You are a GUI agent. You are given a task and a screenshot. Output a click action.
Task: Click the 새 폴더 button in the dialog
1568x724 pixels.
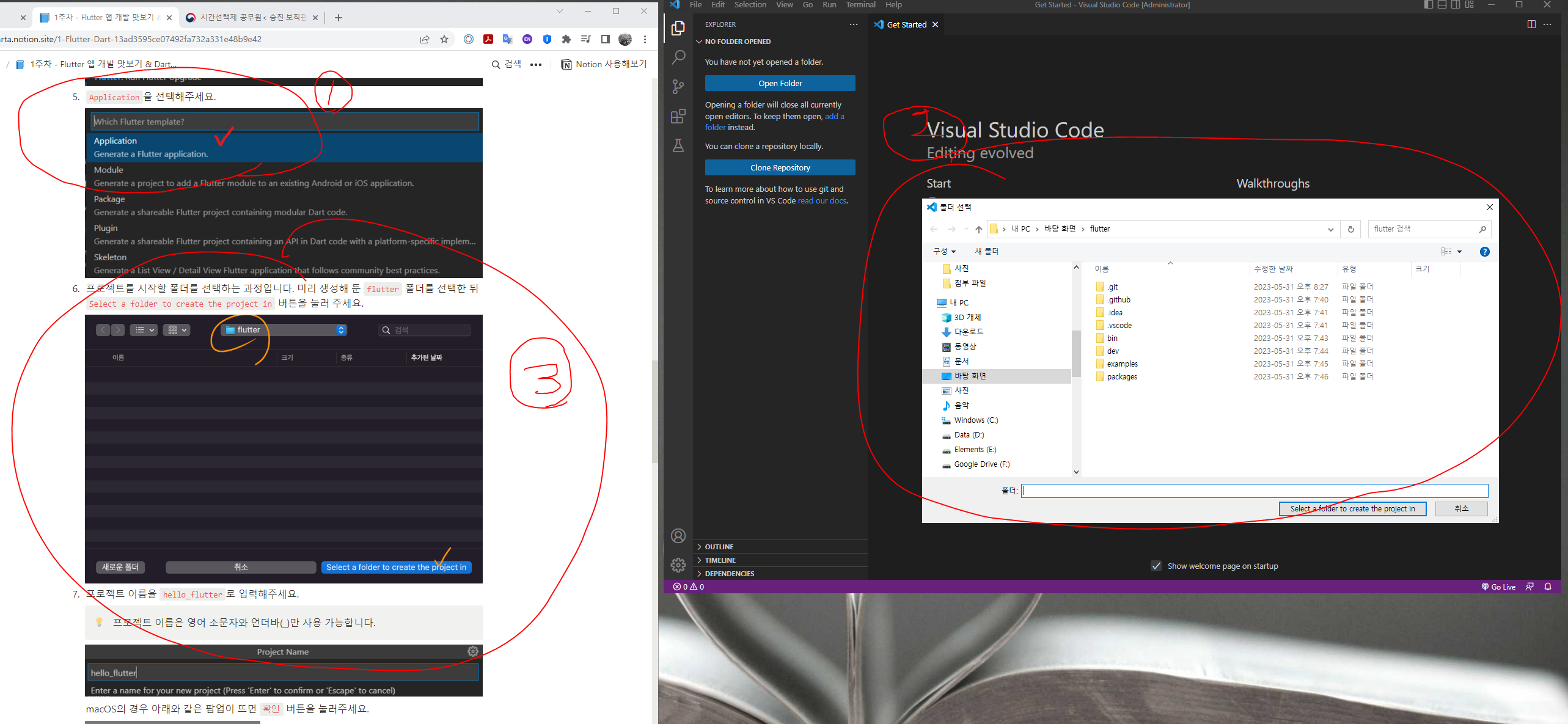tap(987, 252)
